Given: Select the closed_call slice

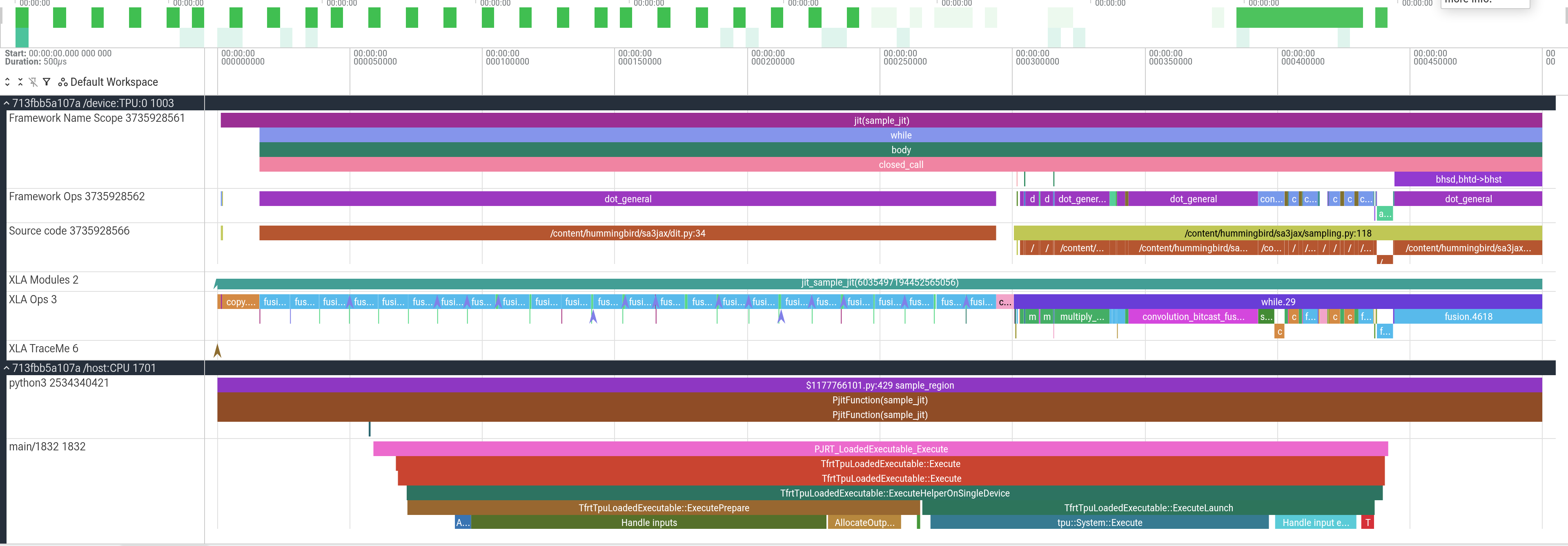Looking at the screenshot, I should pos(900,165).
